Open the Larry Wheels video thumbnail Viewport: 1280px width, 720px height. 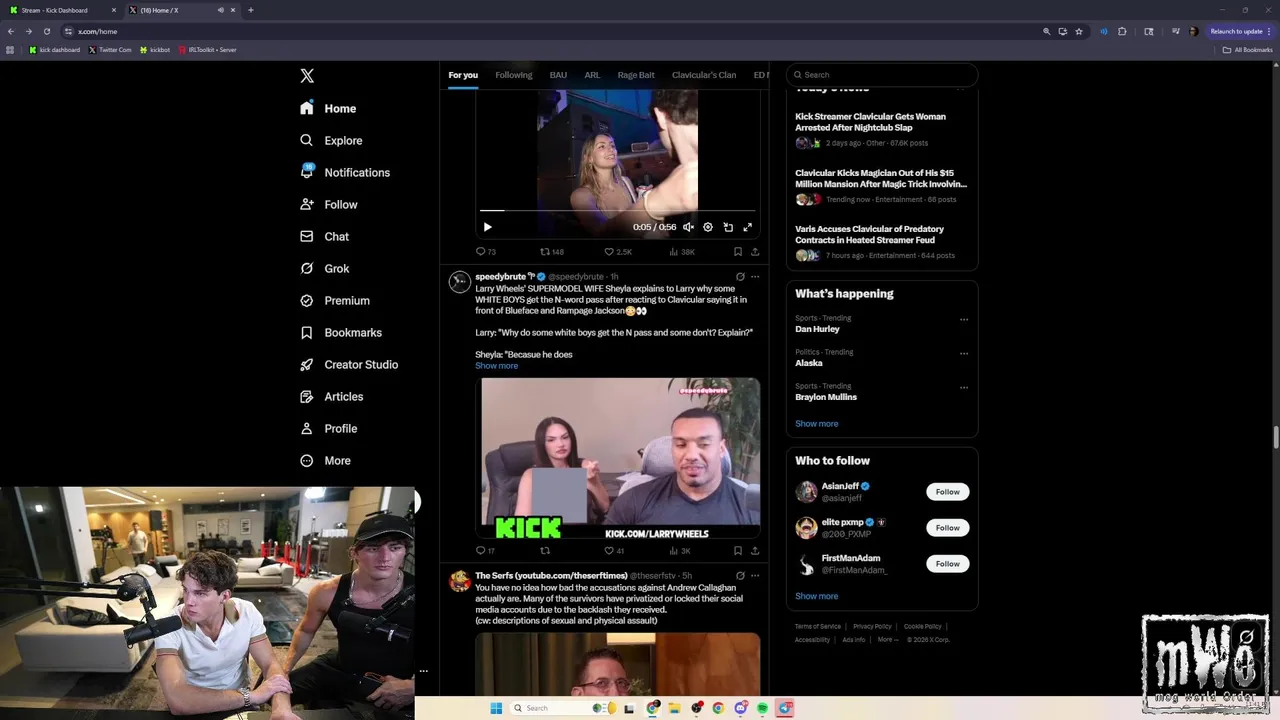tap(618, 458)
